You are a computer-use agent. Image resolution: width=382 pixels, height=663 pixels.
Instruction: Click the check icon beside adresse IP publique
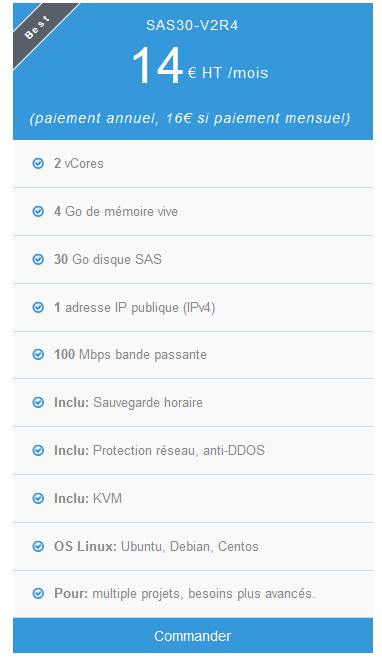[38, 307]
